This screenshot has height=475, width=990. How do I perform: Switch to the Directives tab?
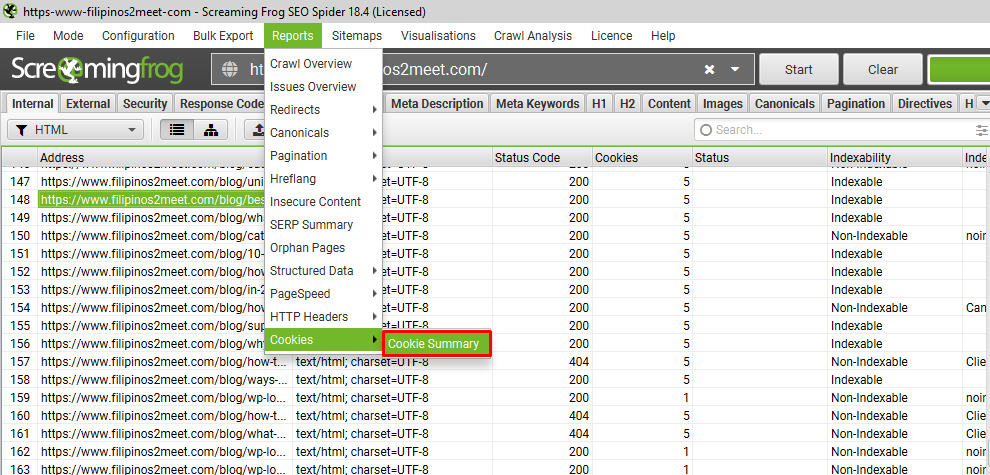925,104
